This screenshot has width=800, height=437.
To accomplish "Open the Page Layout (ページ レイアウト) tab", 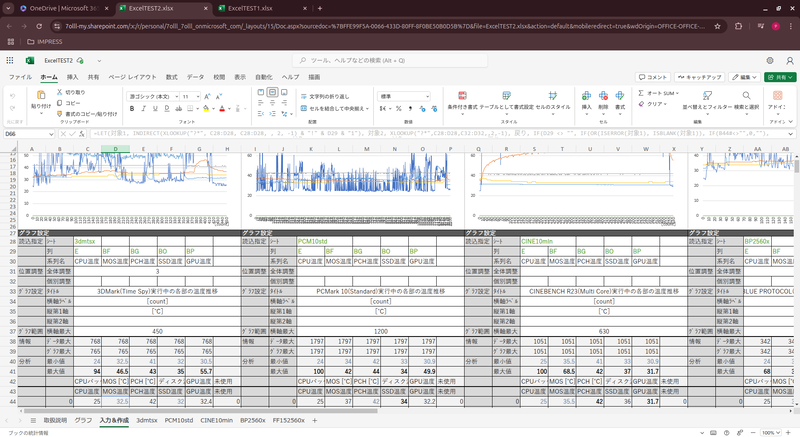I will (x=132, y=77).
